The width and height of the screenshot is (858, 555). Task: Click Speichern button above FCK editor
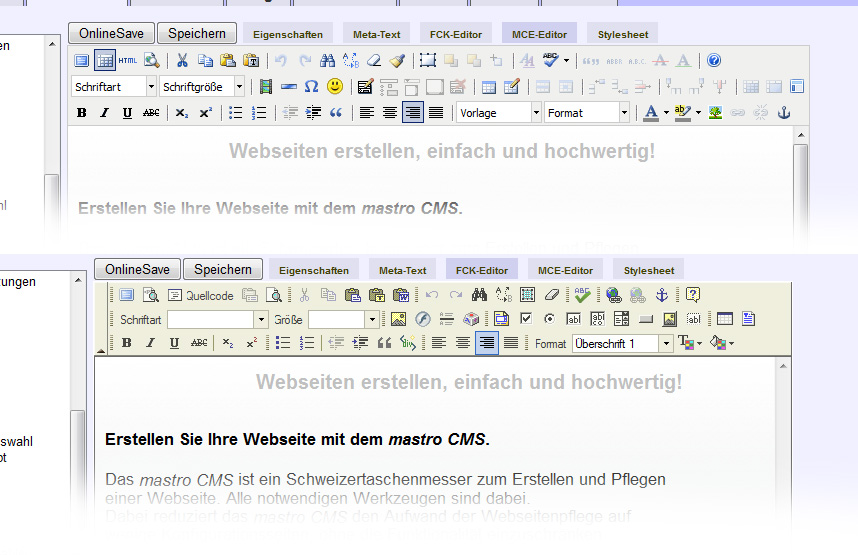tap(223, 269)
